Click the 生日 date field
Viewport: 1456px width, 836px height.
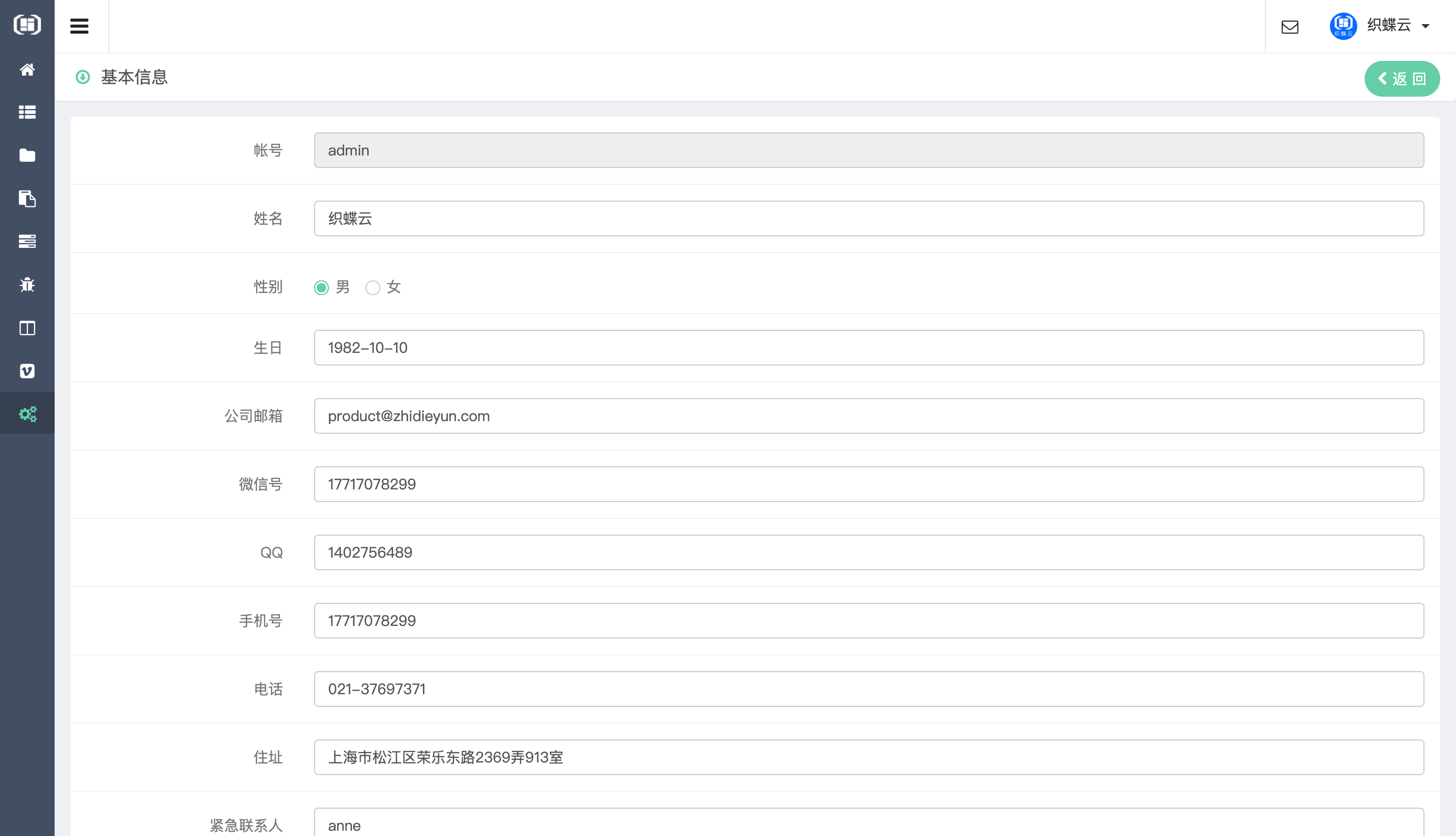click(868, 348)
